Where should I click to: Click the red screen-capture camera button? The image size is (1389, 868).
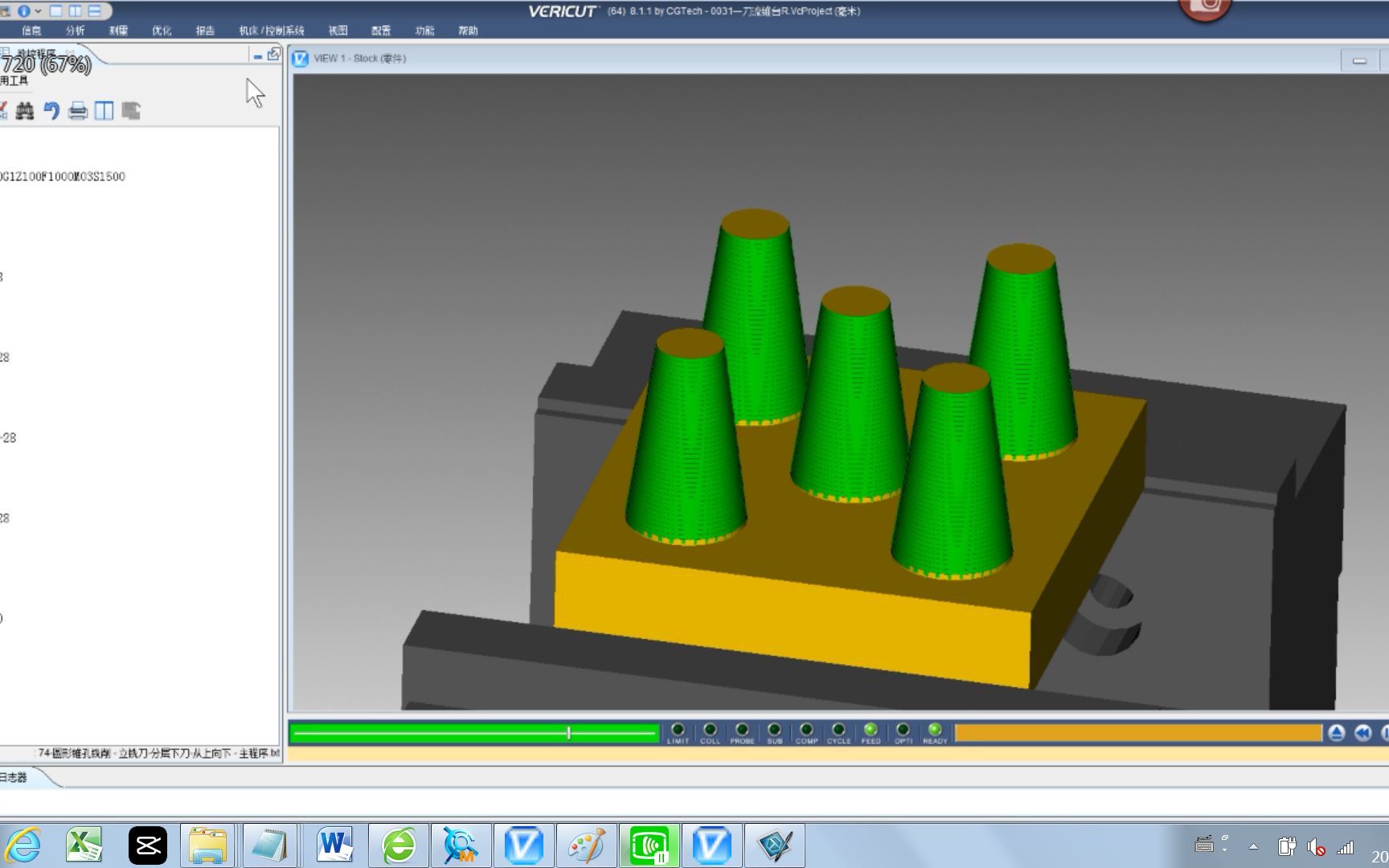(x=1205, y=8)
